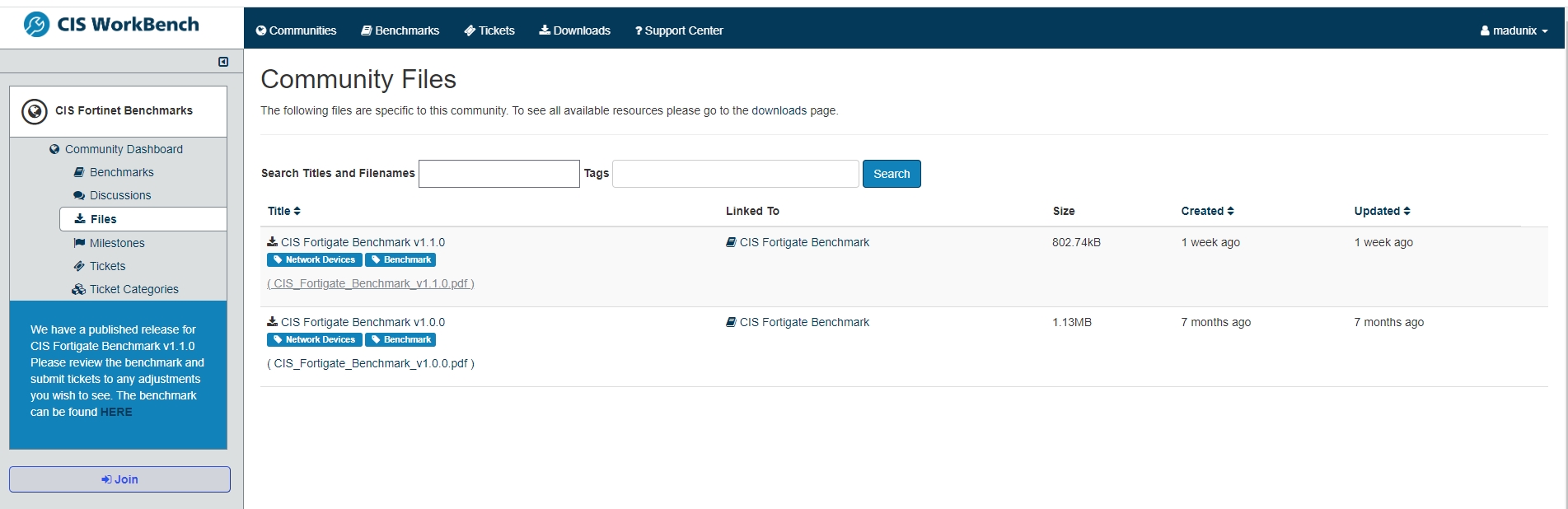Image resolution: width=1568 pixels, height=509 pixels.
Task: Open the Community Dashboard globe icon
Action: pos(54,149)
